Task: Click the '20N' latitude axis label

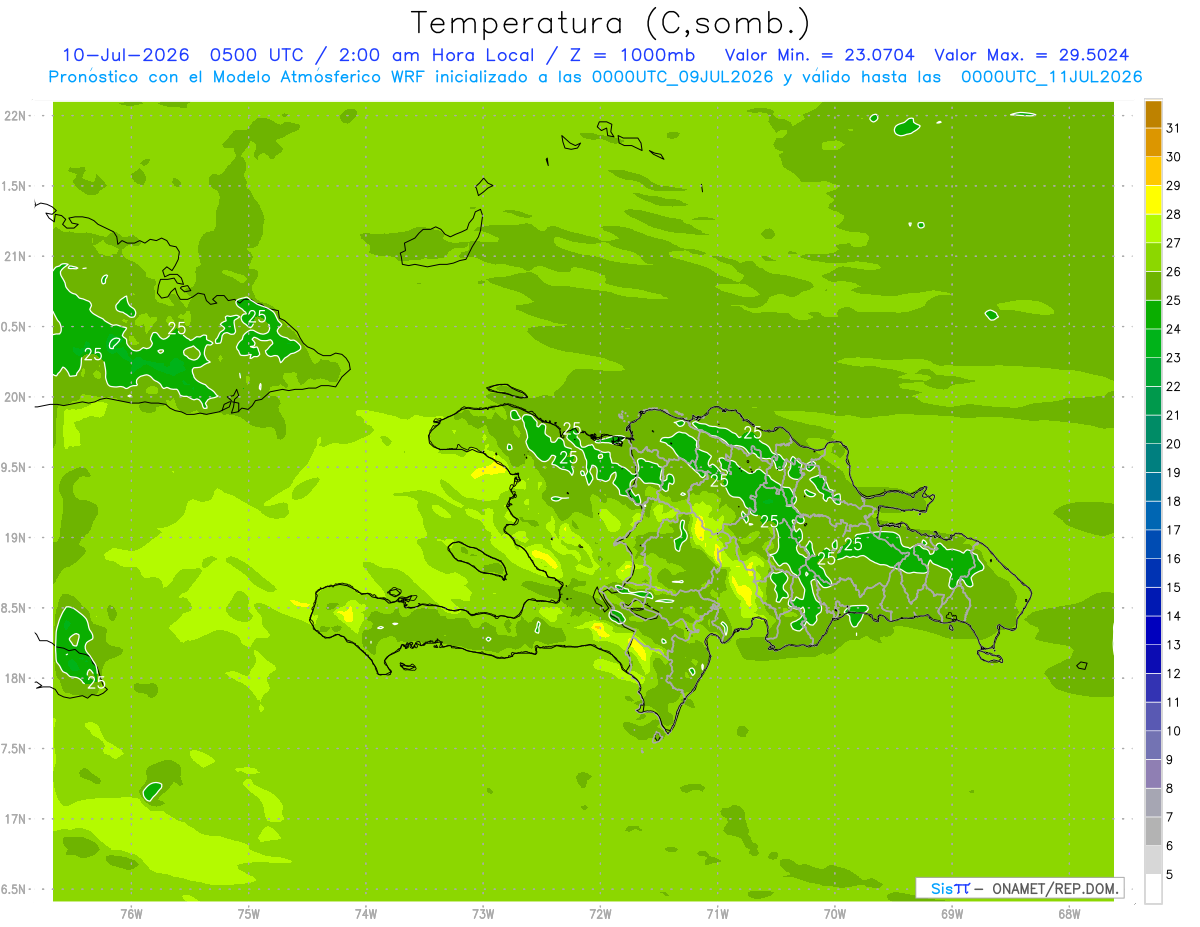Action: click(16, 397)
